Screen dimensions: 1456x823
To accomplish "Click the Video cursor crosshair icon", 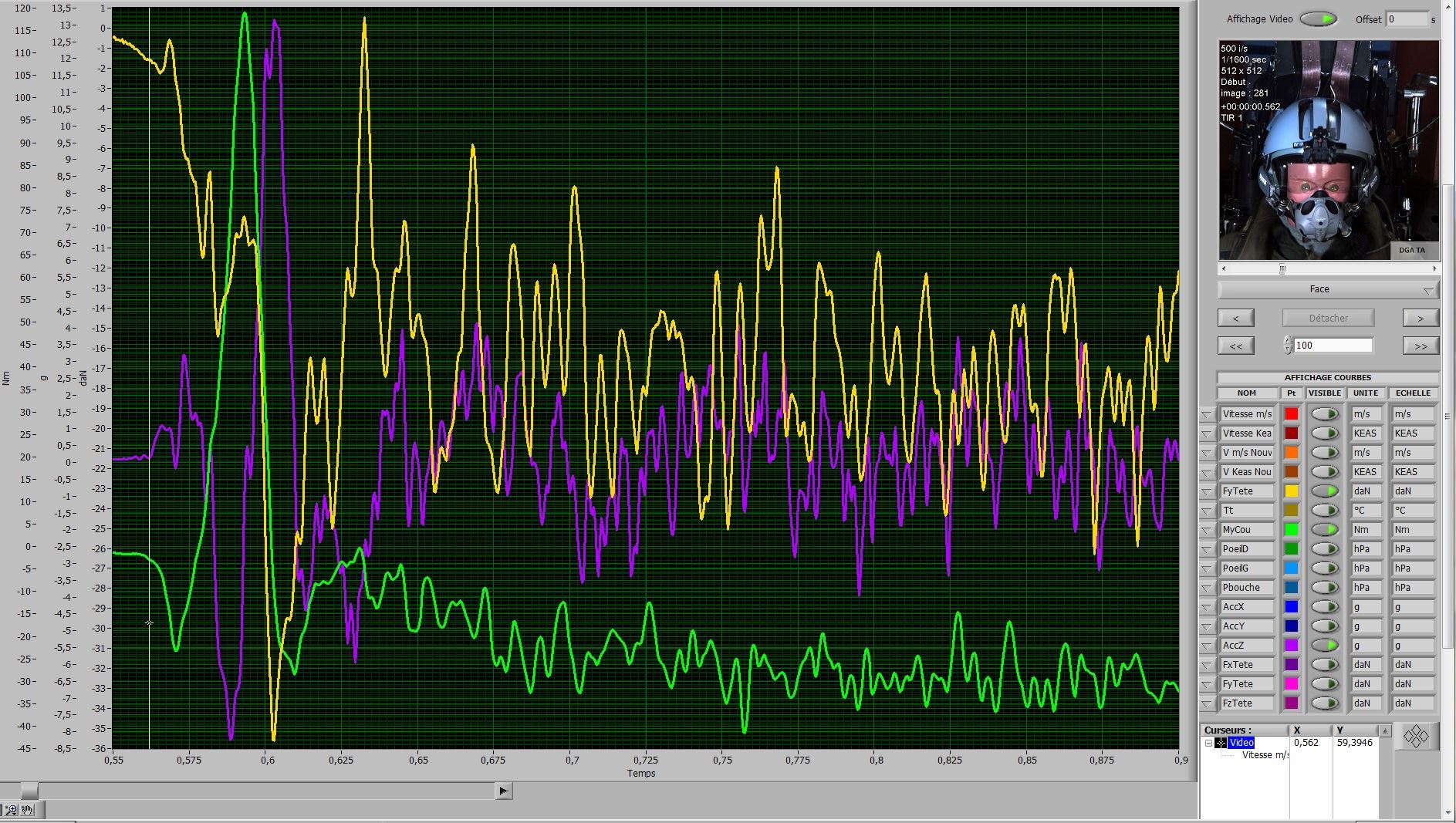I will click(x=1221, y=743).
